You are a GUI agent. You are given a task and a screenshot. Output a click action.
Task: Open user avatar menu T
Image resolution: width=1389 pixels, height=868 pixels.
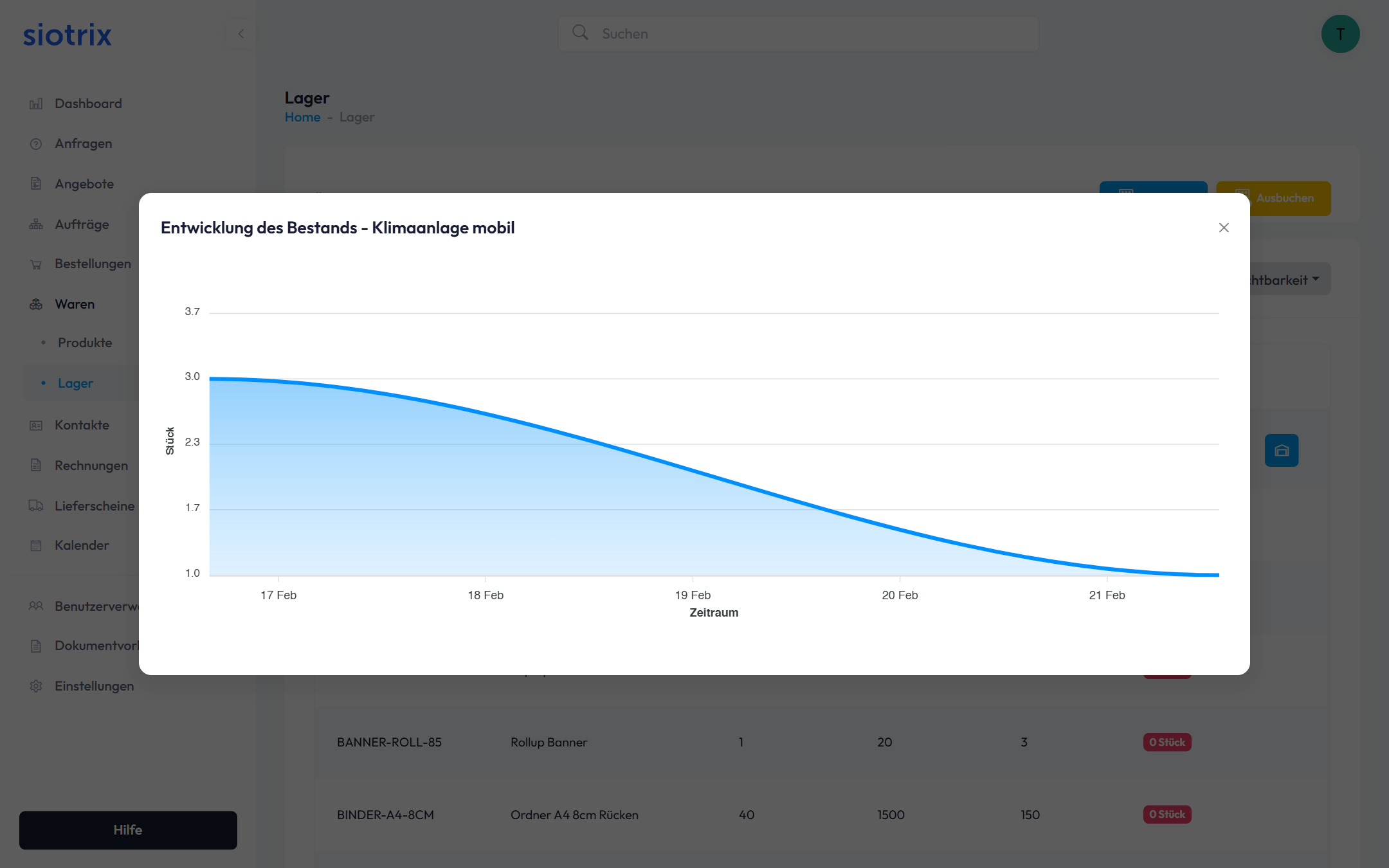pos(1340,34)
